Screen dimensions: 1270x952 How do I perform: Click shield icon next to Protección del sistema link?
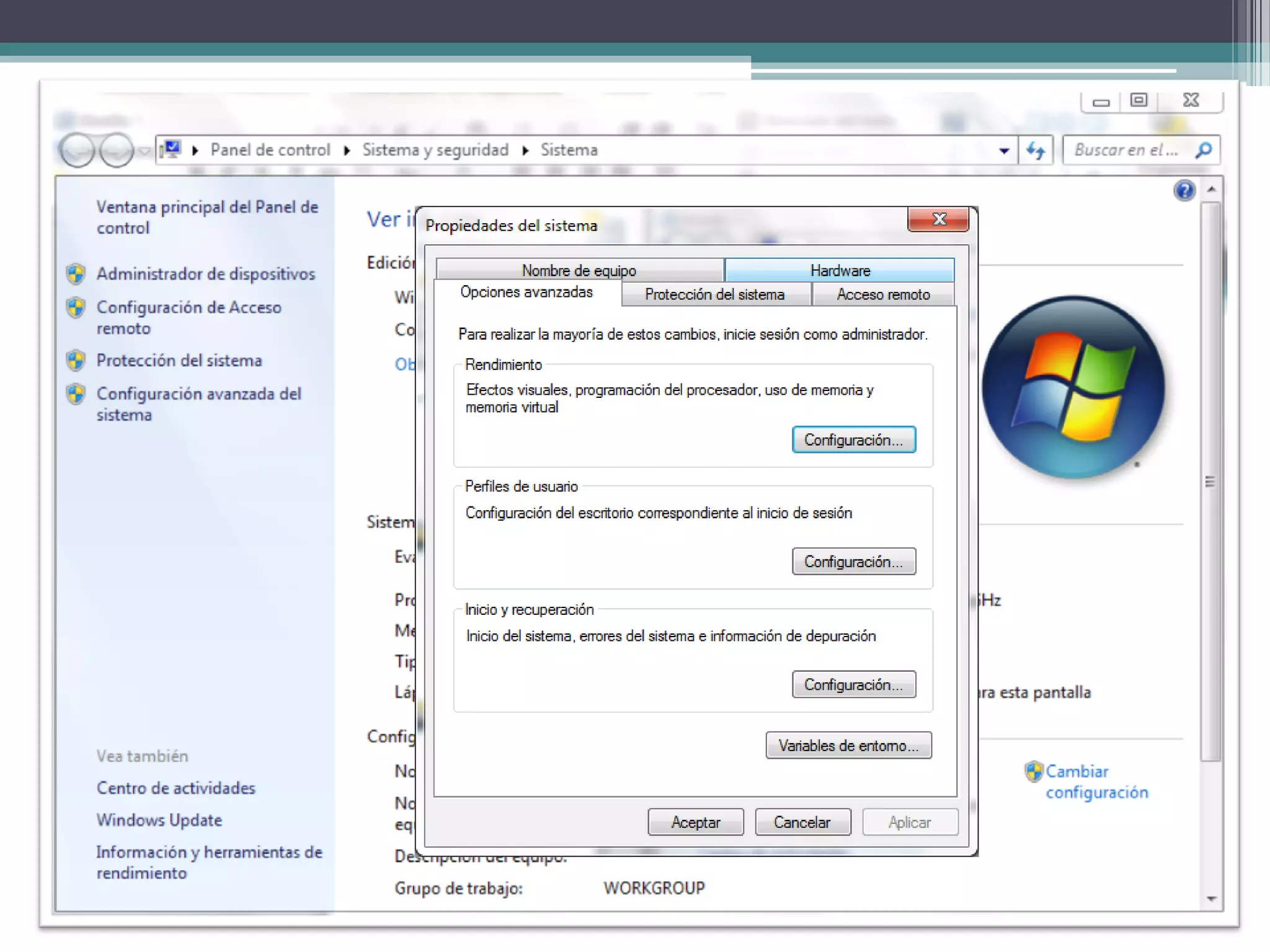[x=76, y=361]
